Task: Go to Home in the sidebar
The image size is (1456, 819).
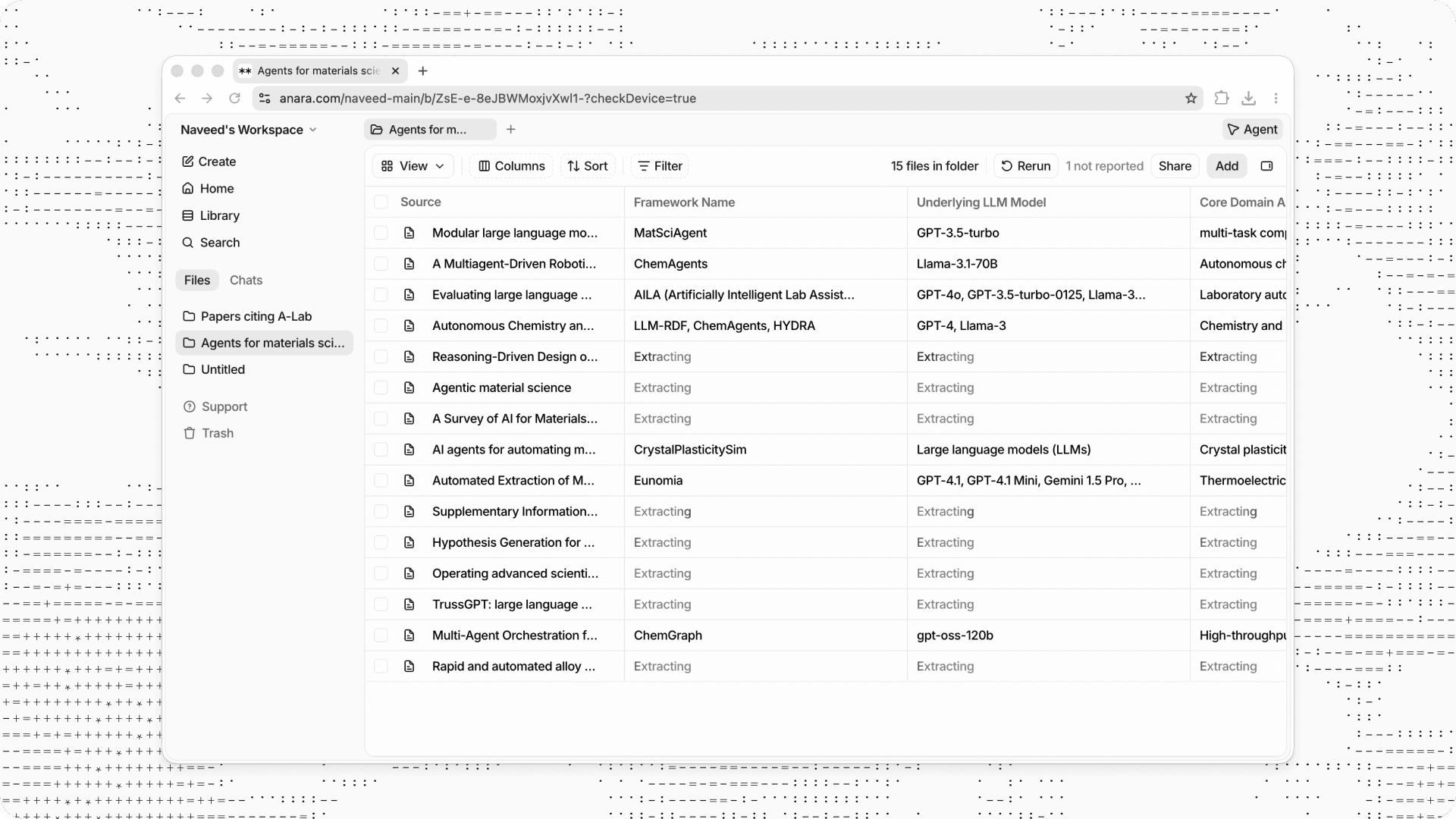Action: (x=209, y=189)
